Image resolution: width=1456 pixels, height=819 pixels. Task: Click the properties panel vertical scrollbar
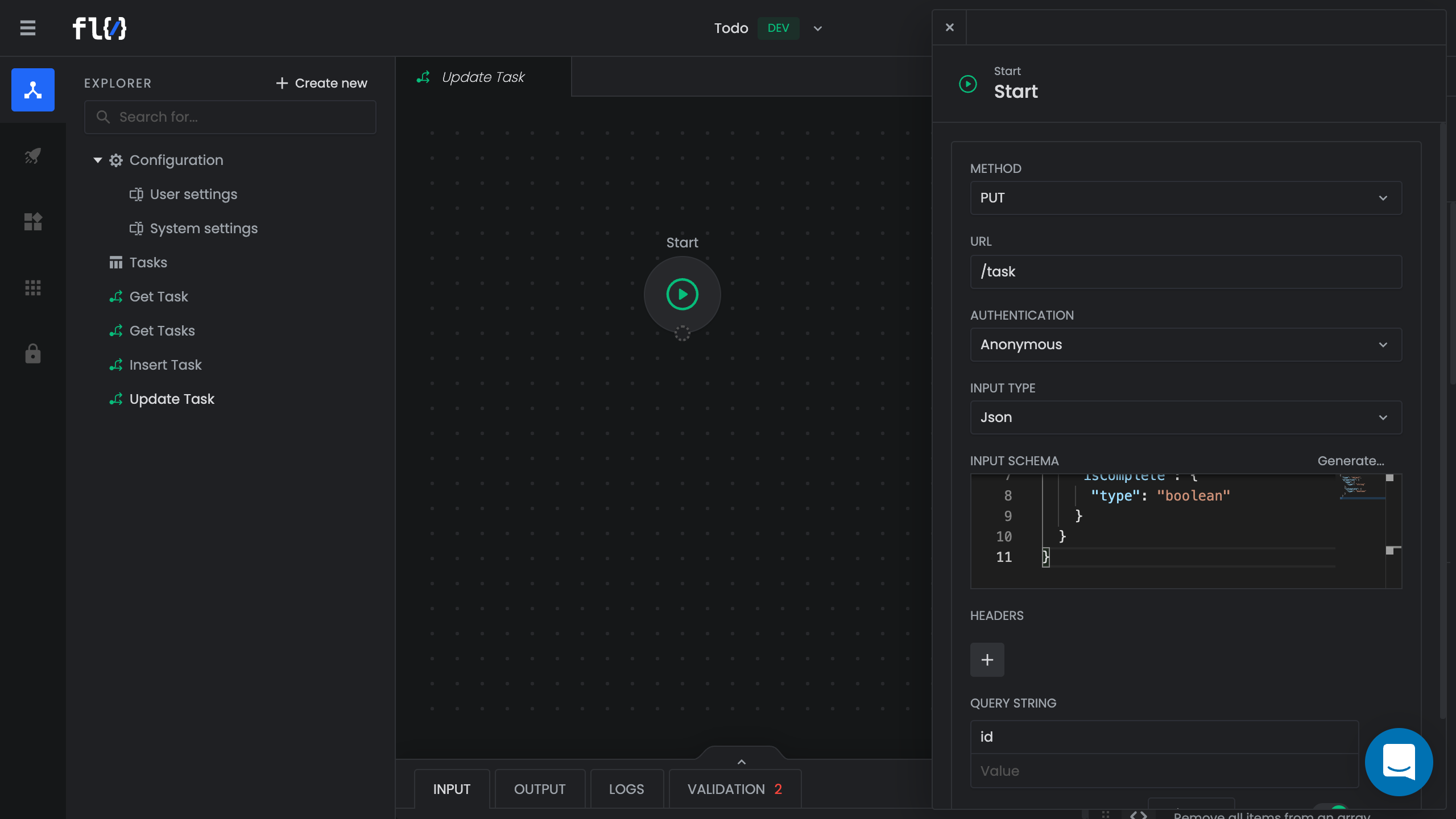(1442, 421)
